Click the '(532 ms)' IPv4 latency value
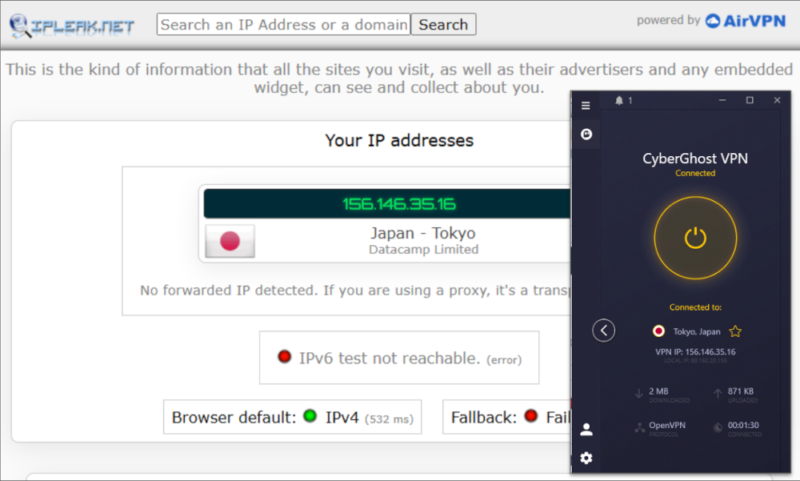This screenshot has width=800, height=481. coord(389,419)
